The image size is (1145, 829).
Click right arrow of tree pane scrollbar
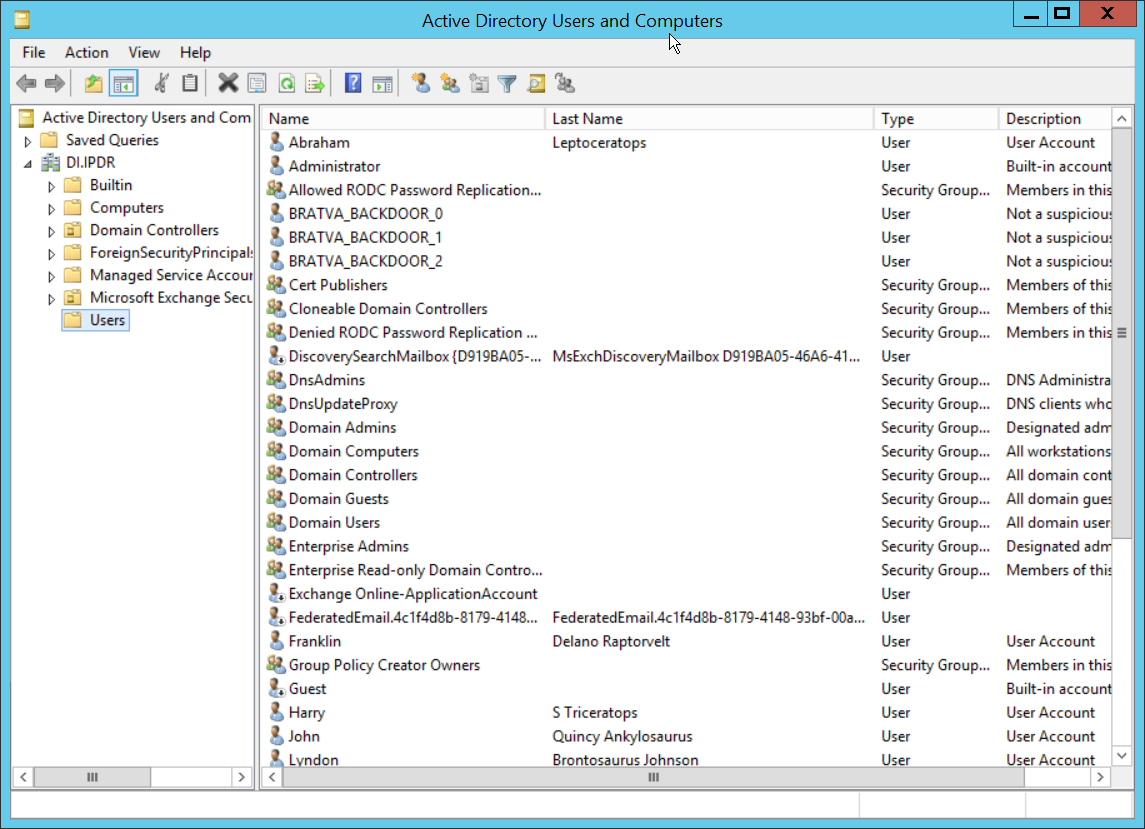242,777
